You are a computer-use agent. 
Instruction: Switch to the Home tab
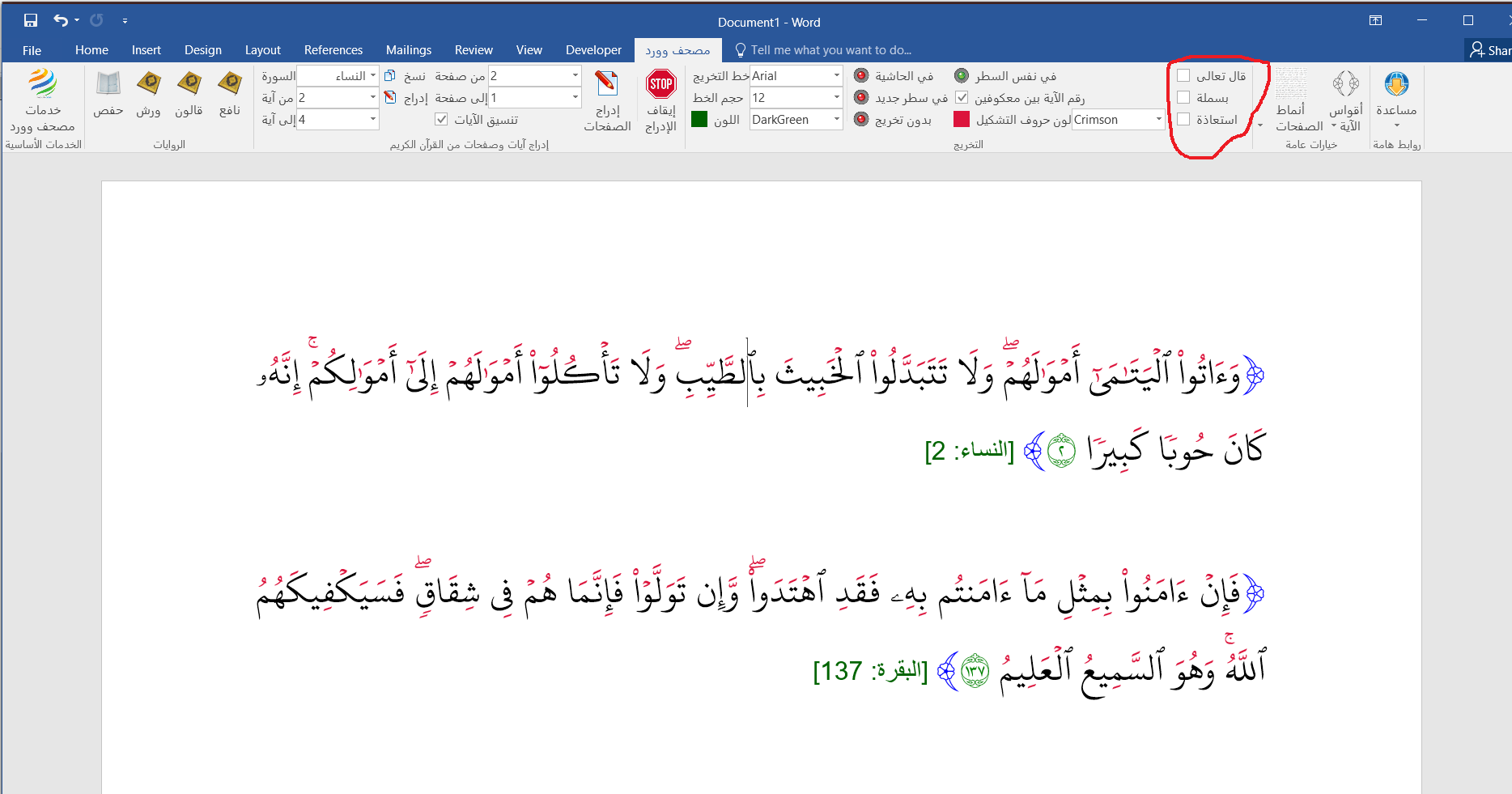pos(91,50)
